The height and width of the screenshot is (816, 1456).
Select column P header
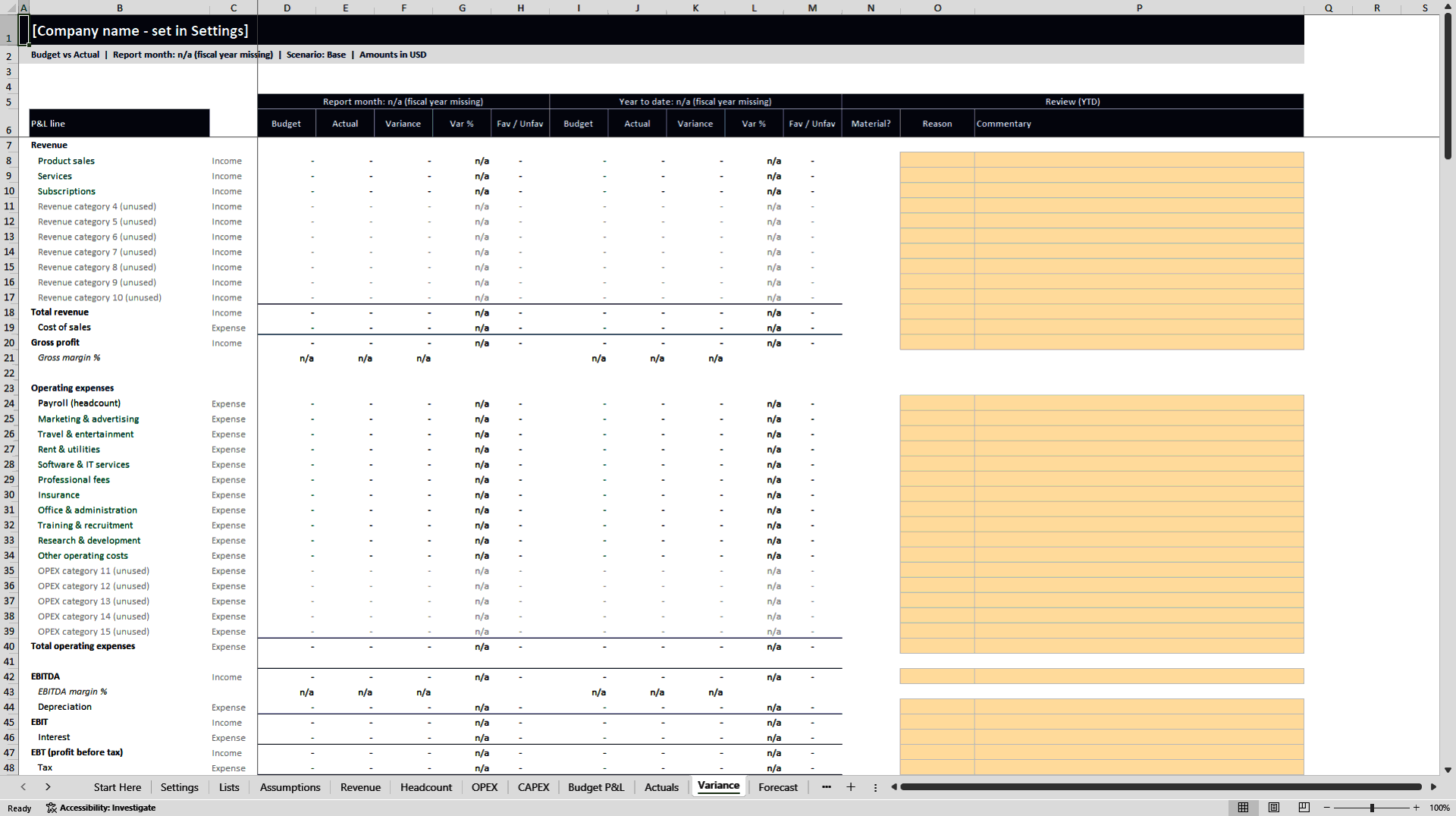[1139, 8]
